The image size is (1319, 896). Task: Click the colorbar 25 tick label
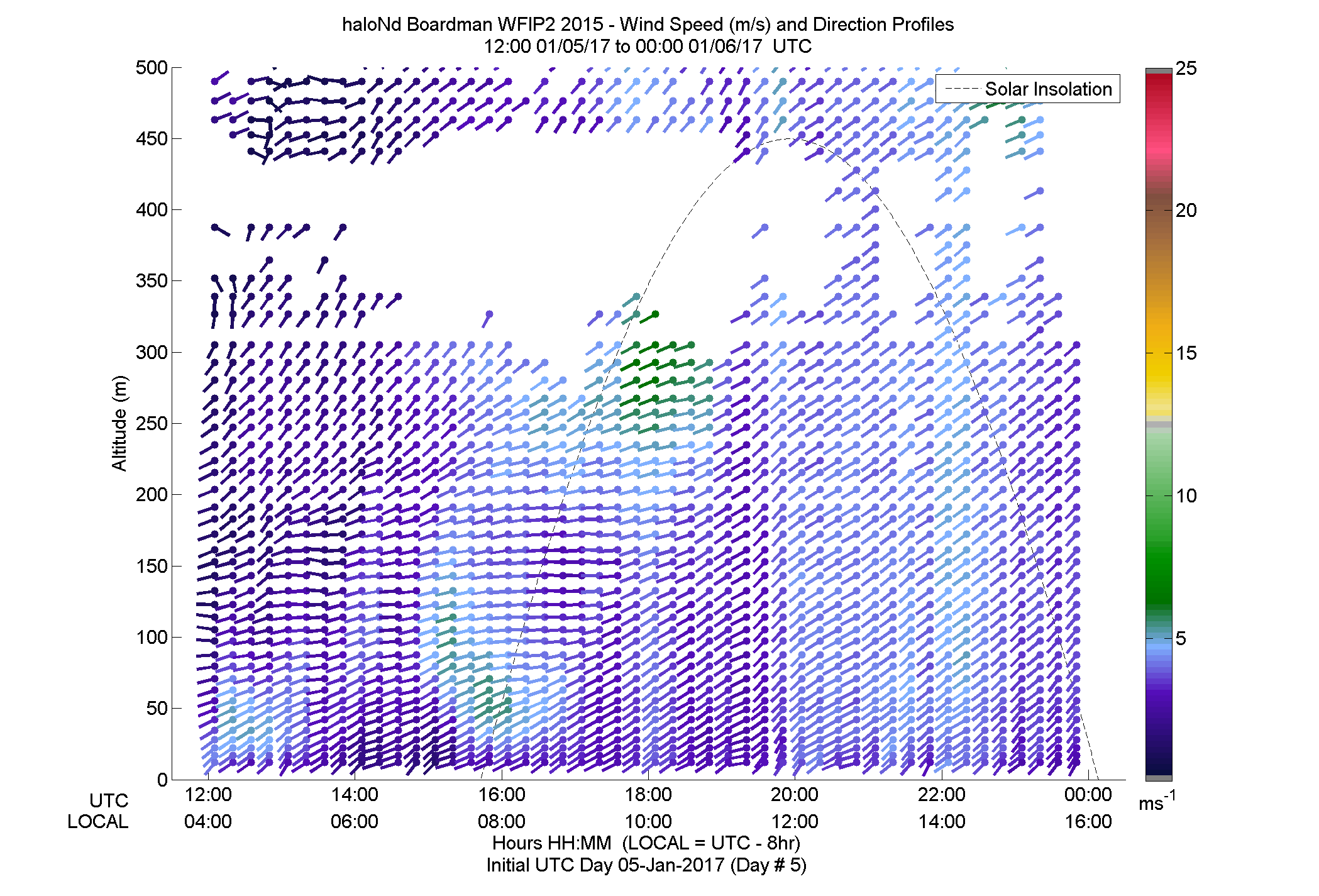click(1186, 68)
